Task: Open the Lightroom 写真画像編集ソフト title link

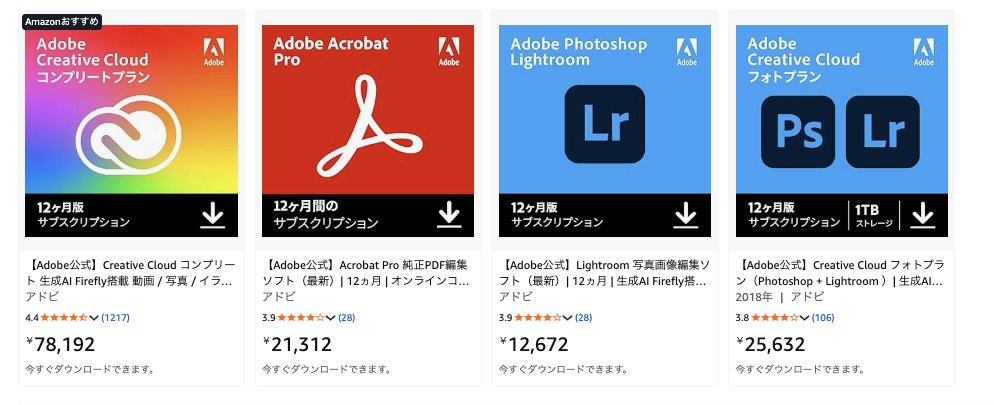Action: [x=603, y=273]
